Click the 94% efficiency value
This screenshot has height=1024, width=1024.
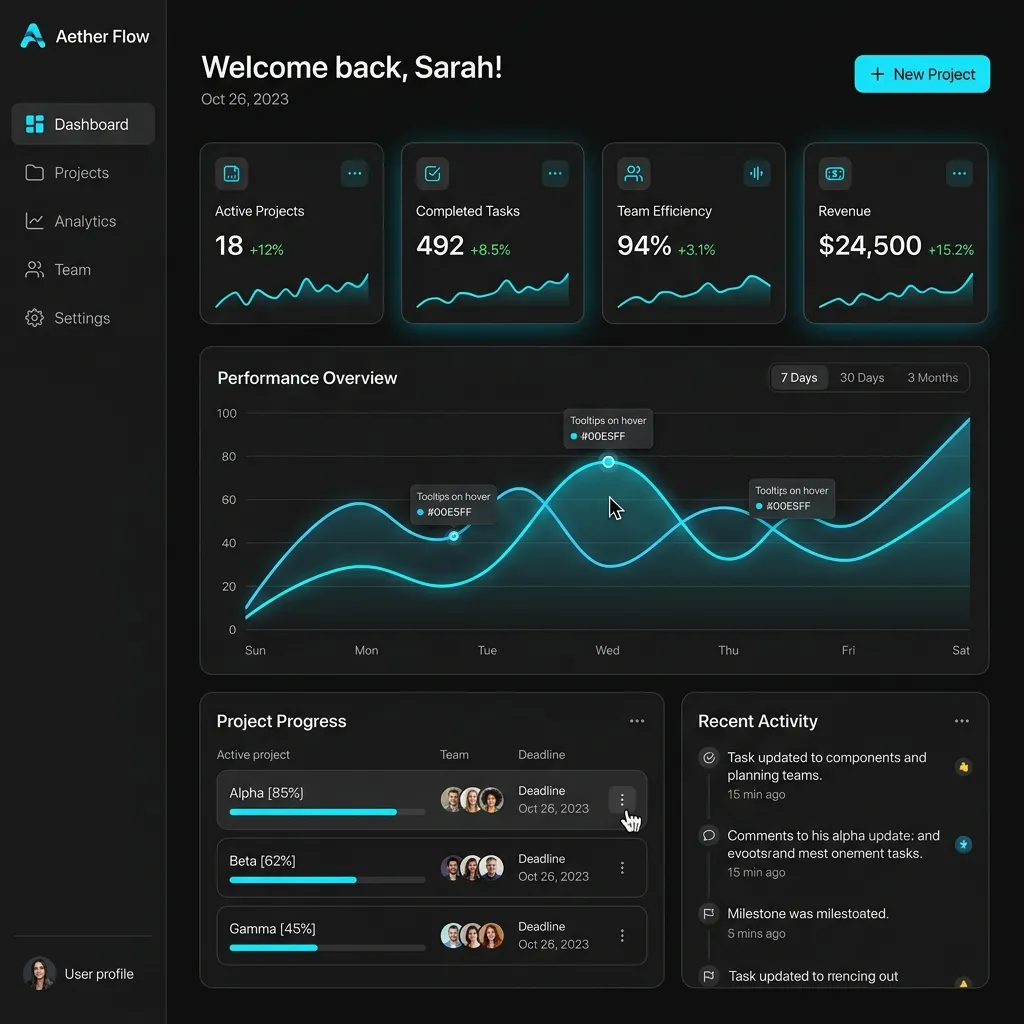(x=644, y=246)
